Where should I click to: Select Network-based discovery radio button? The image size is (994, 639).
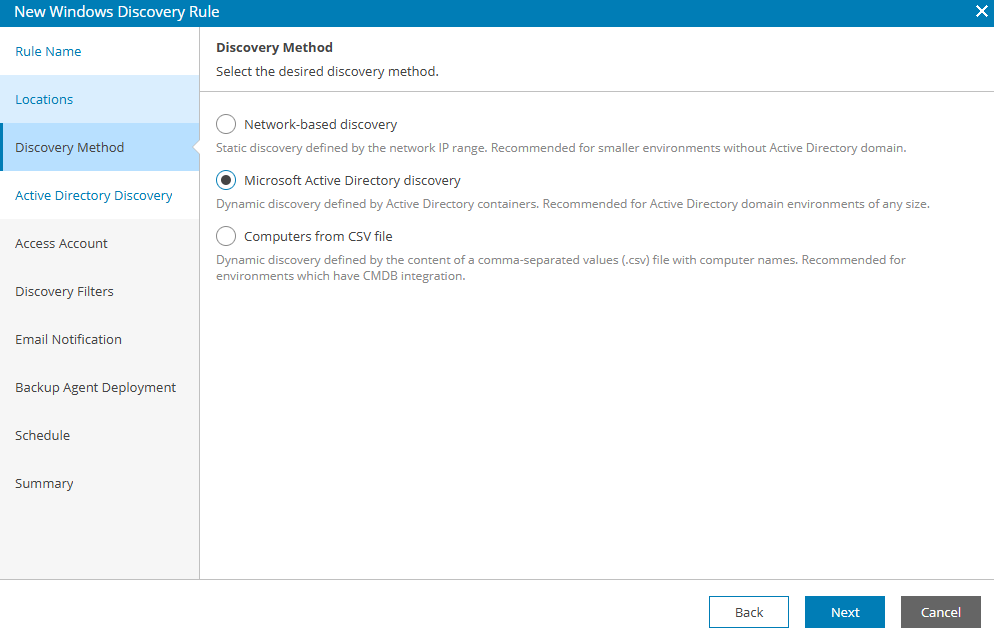pos(226,124)
